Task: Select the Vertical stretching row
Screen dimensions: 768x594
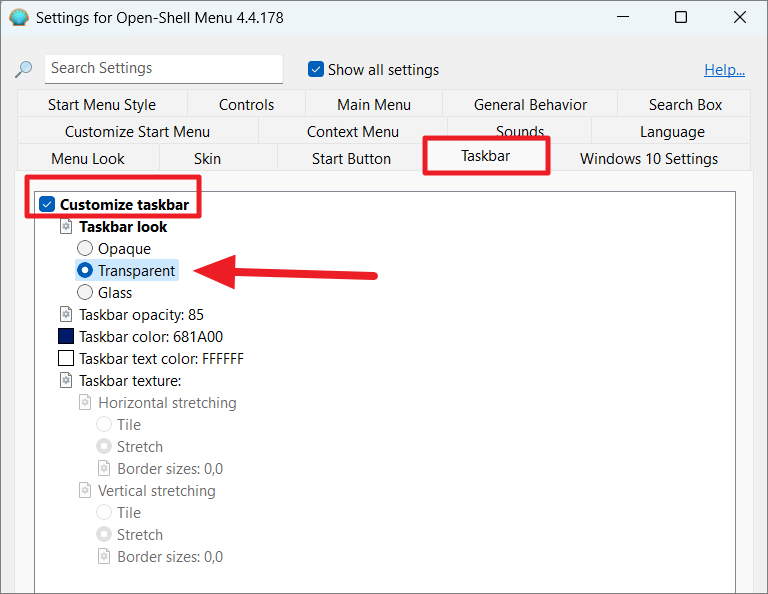Action: 157,491
